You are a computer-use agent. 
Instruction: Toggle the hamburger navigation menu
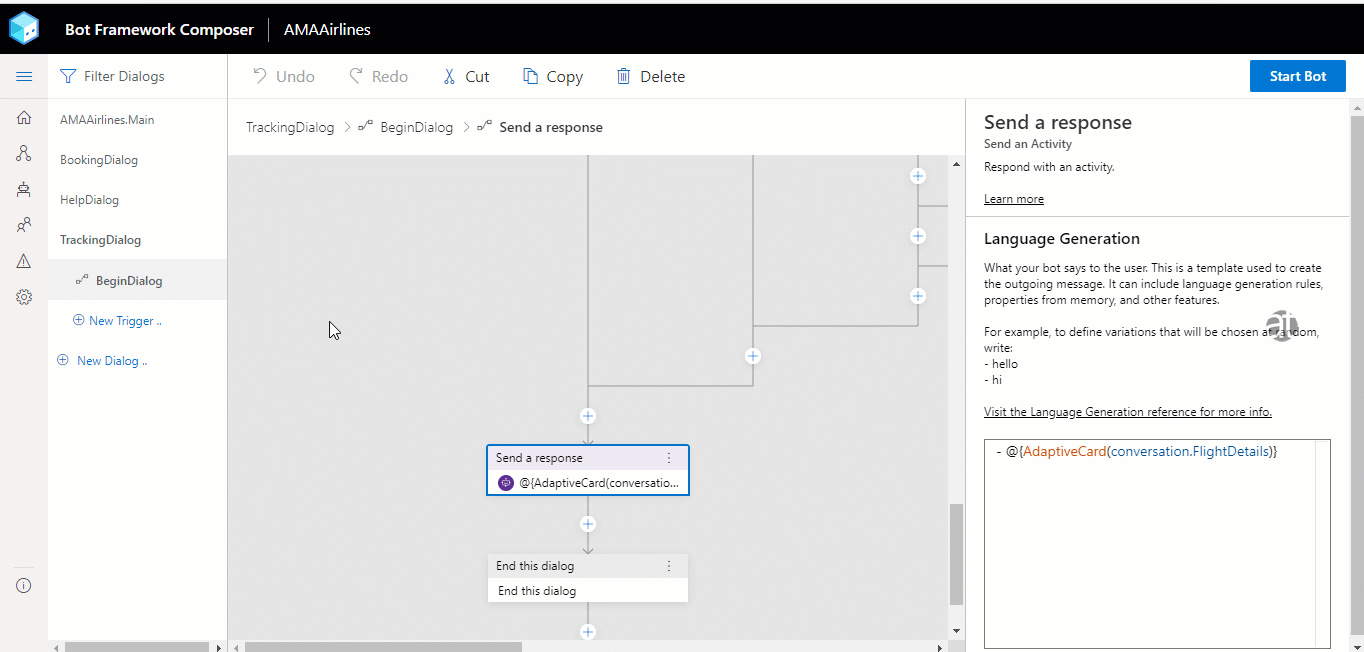[x=24, y=77]
